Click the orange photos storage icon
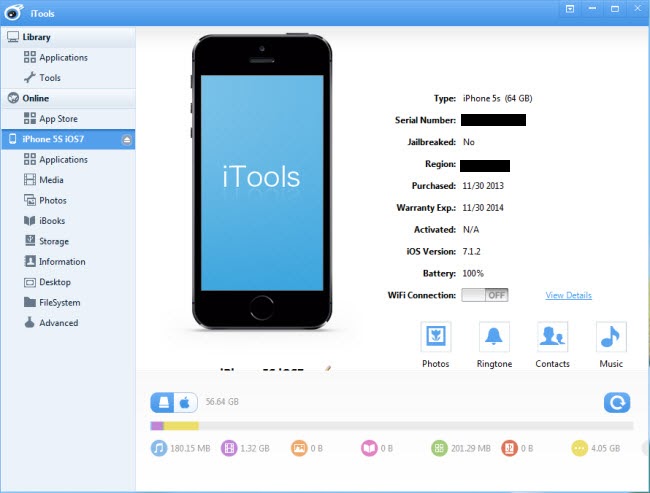 299,448
